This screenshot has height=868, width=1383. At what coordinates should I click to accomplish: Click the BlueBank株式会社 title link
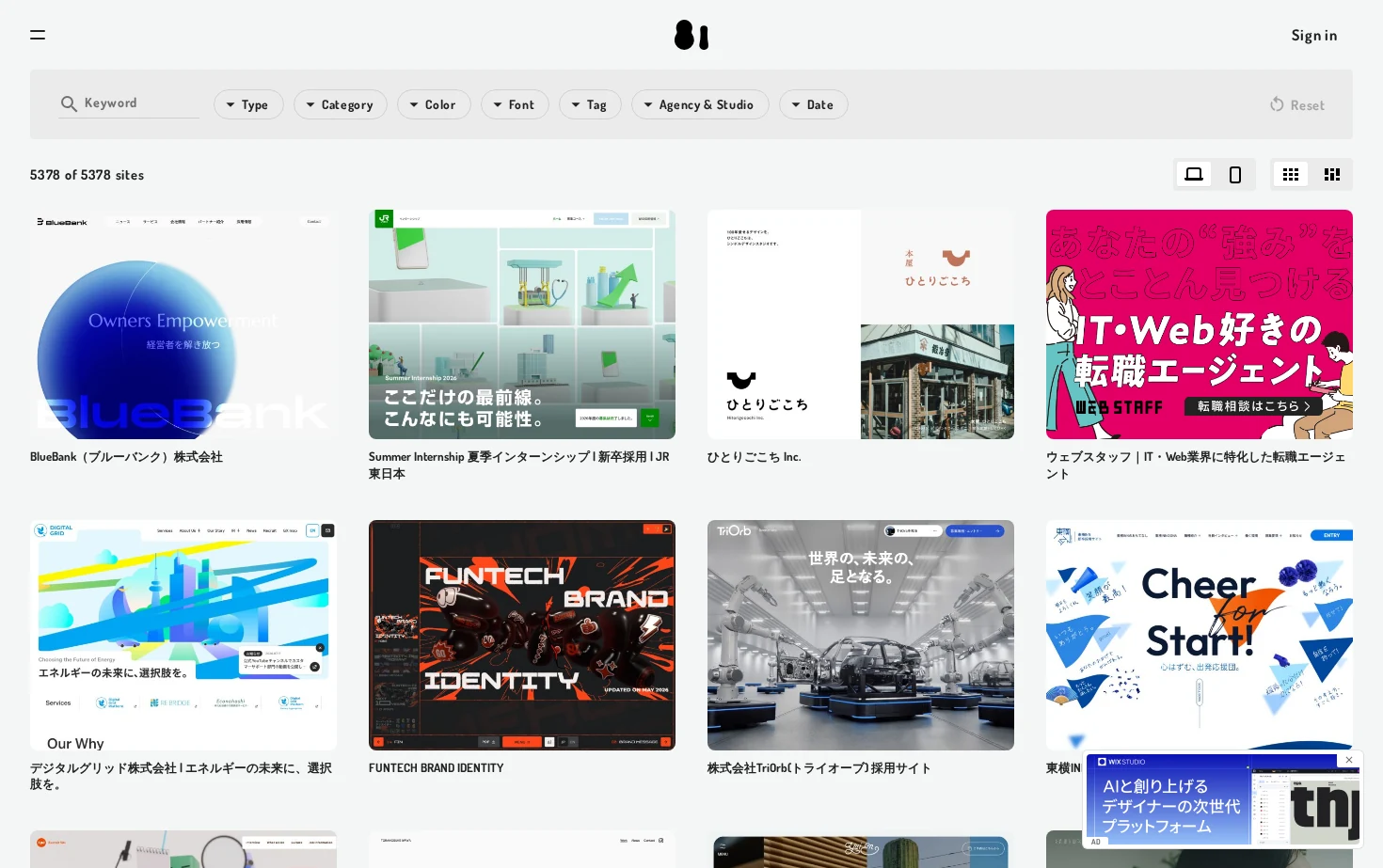(126, 457)
